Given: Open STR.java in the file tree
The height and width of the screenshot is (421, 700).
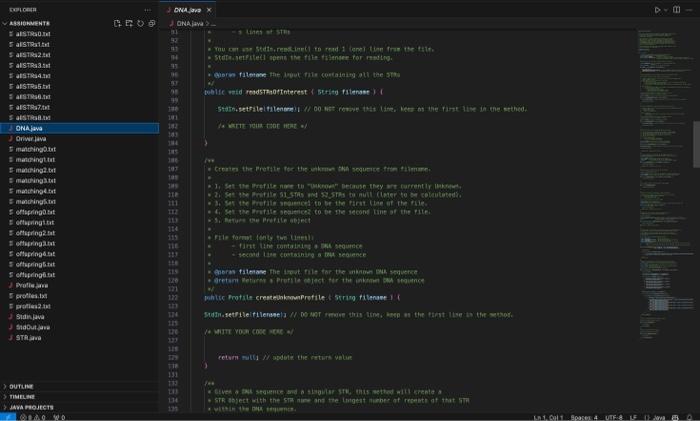Looking at the screenshot, I should click(29, 338).
